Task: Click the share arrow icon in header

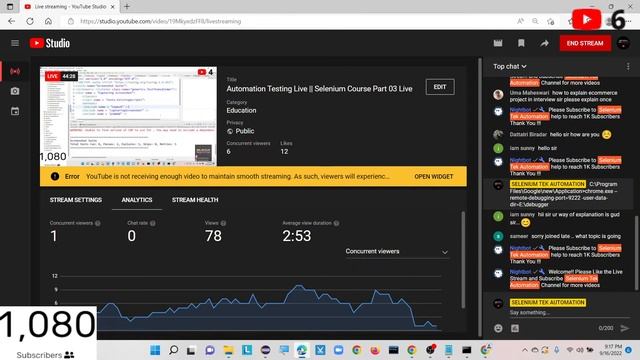Action: 544,43
